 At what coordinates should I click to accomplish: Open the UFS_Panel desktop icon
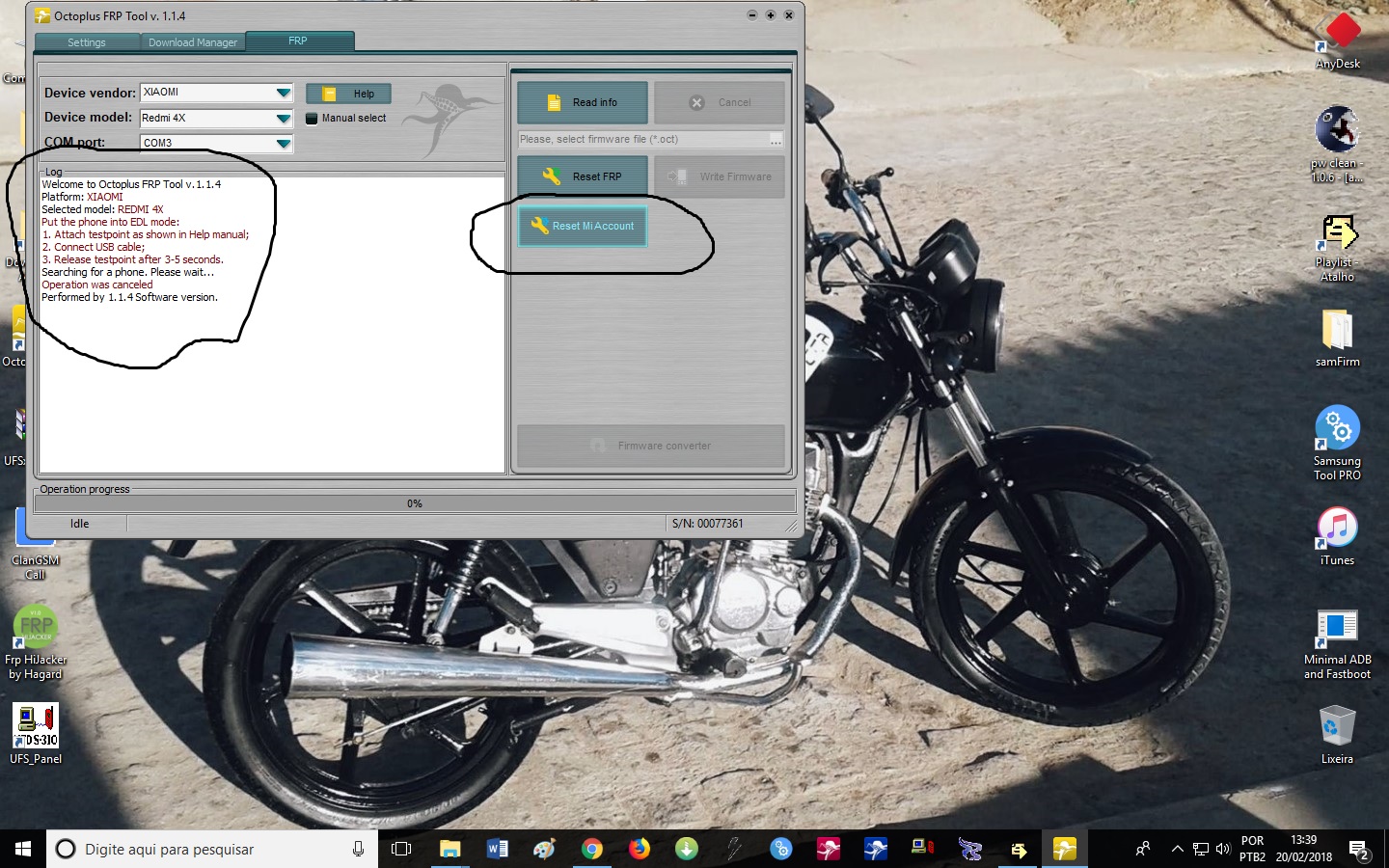click(x=36, y=733)
